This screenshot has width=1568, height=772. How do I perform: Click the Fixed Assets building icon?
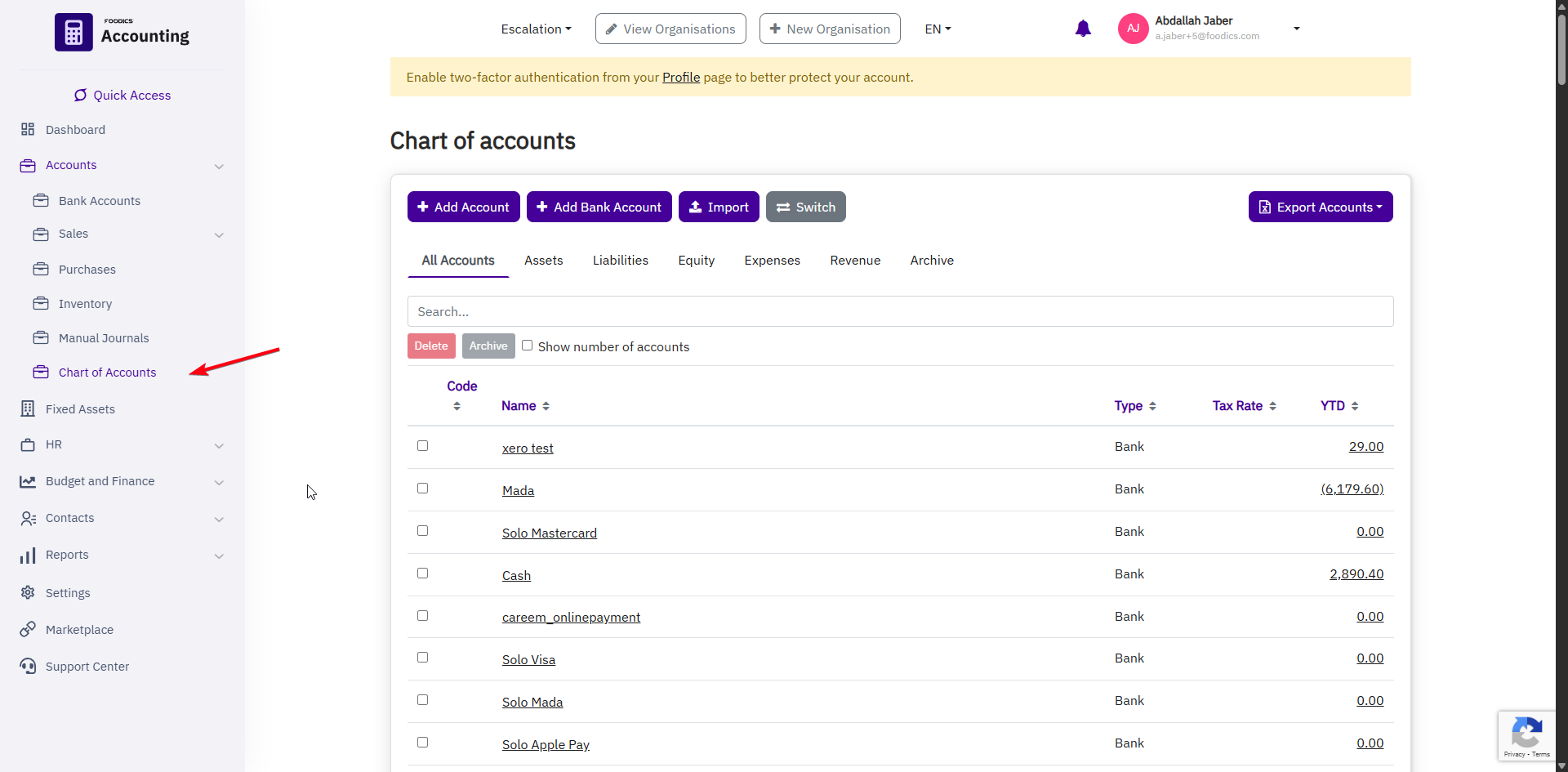(28, 408)
